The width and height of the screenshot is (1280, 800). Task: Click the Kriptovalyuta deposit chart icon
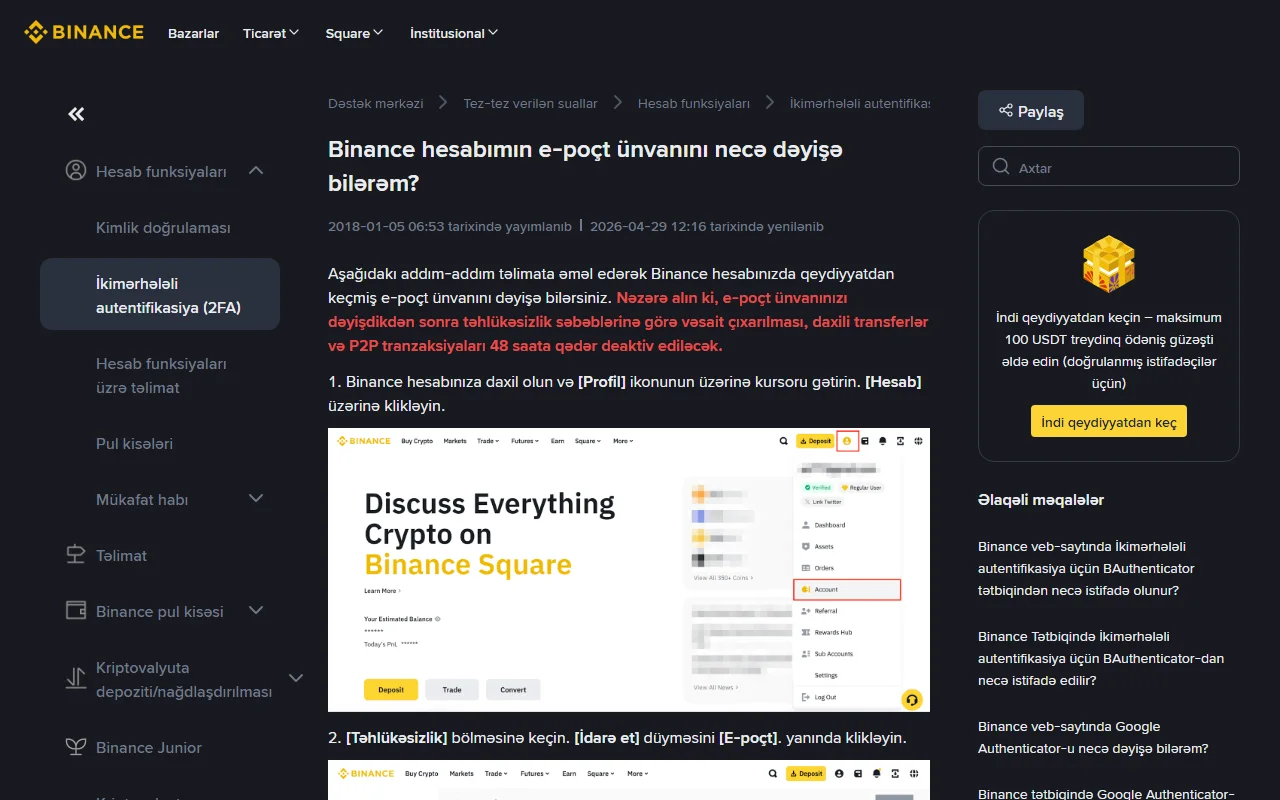click(76, 679)
